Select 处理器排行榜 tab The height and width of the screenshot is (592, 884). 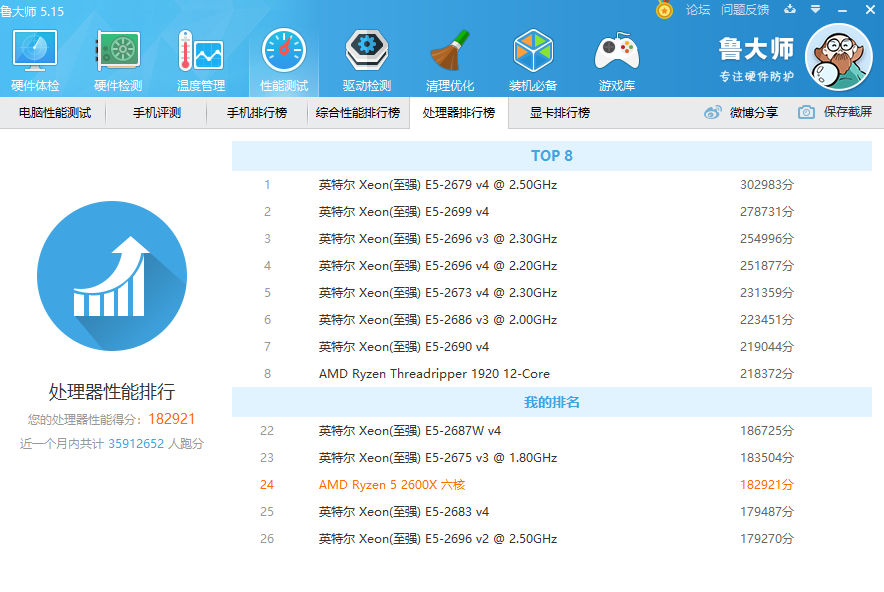click(459, 113)
